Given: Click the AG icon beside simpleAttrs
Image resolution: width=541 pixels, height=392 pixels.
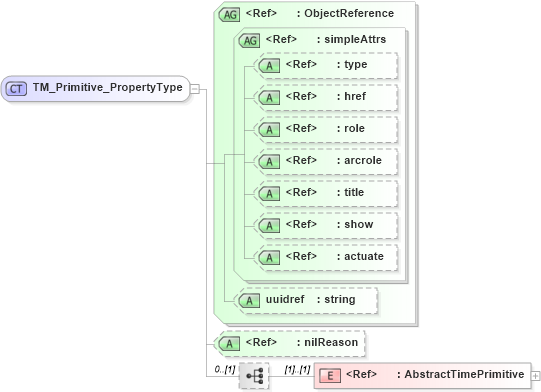Looking at the screenshot, I should coord(249,41).
